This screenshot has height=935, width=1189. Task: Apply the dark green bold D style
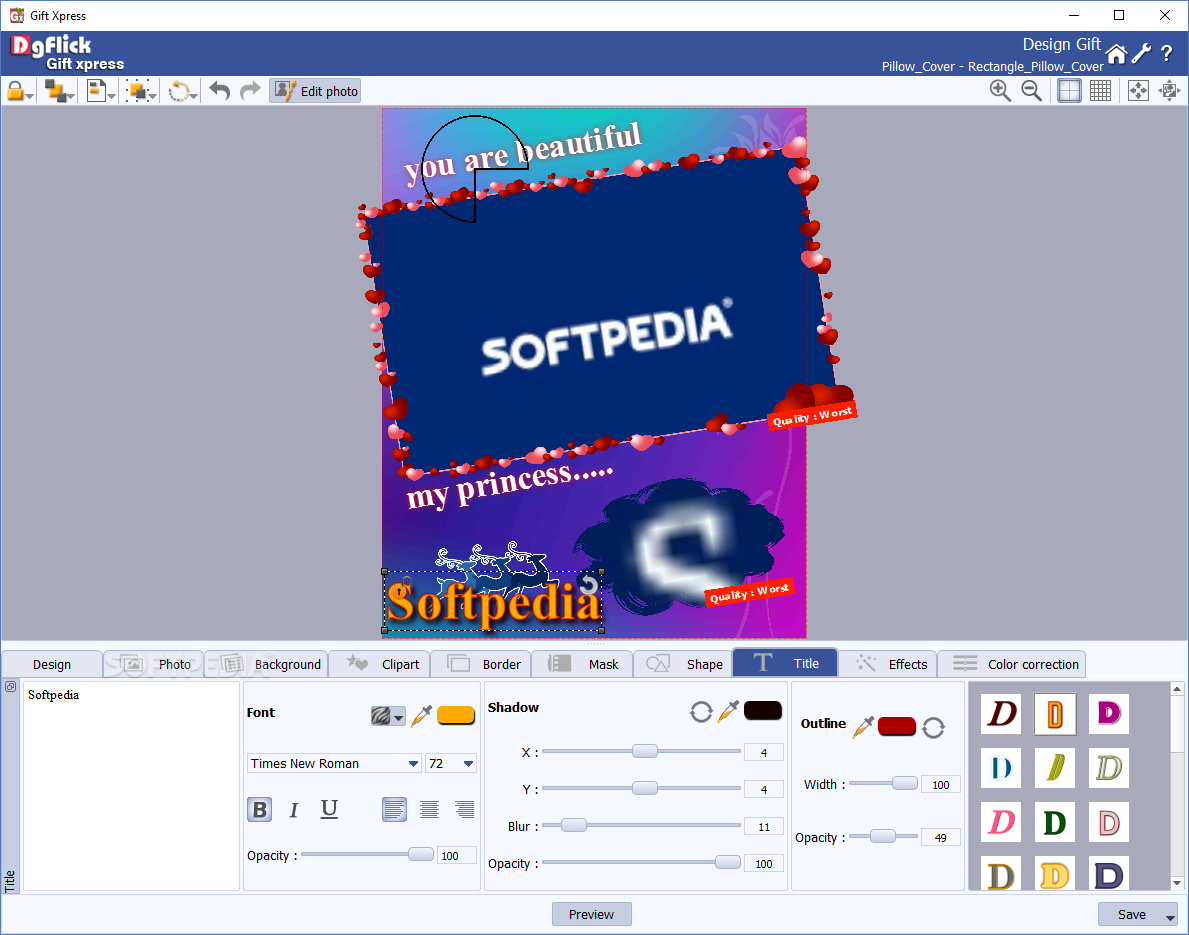pyautogui.click(x=1055, y=822)
